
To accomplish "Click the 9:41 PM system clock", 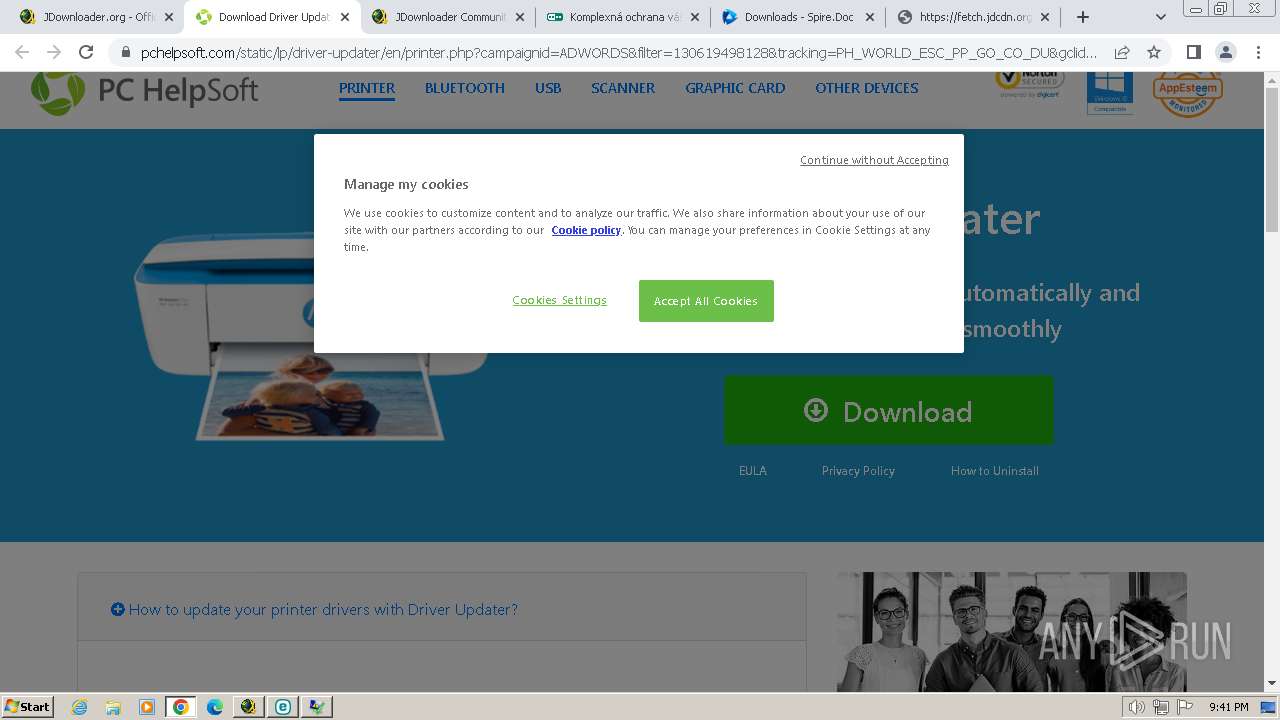I will coord(1228,707).
